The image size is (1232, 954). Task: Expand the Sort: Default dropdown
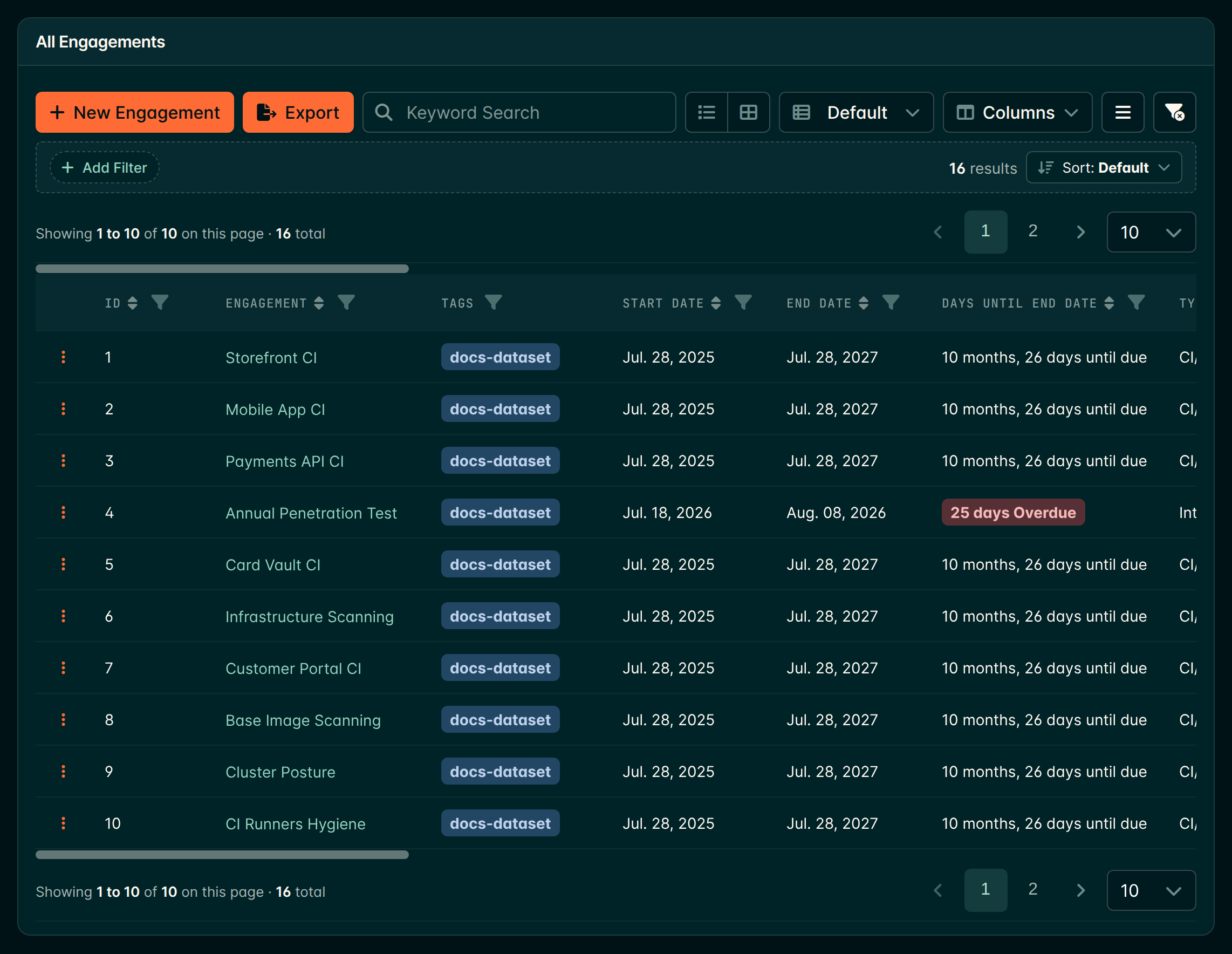(1104, 168)
